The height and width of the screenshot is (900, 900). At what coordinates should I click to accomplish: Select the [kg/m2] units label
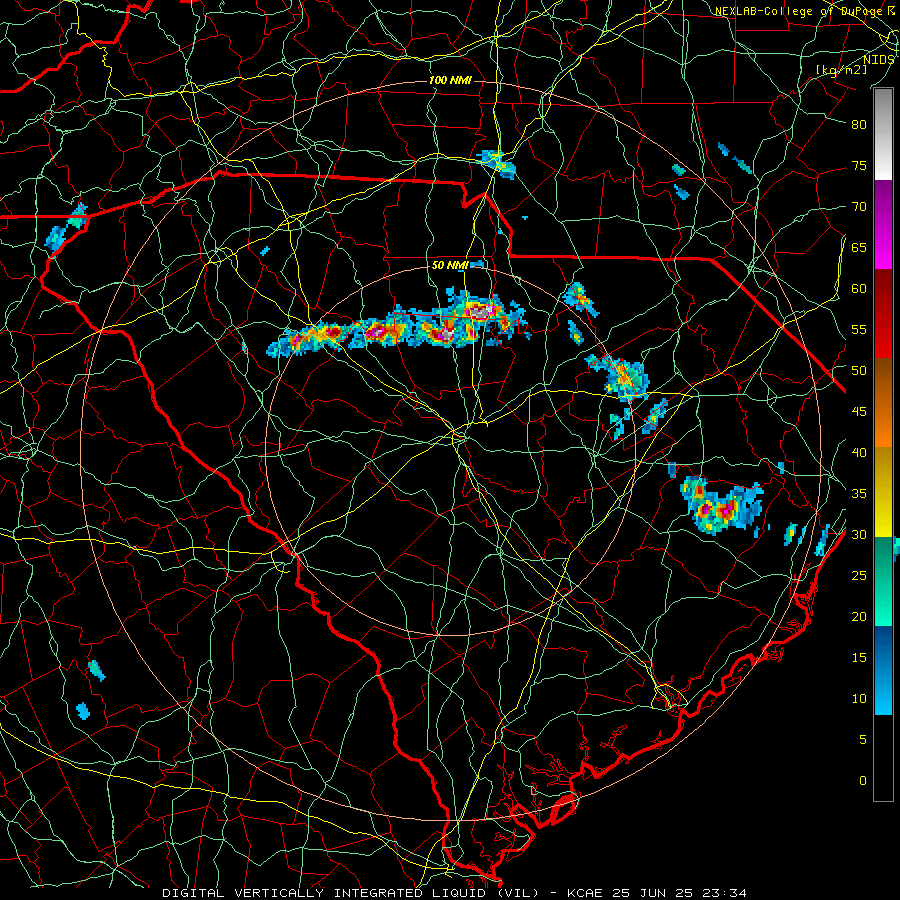[x=841, y=70]
